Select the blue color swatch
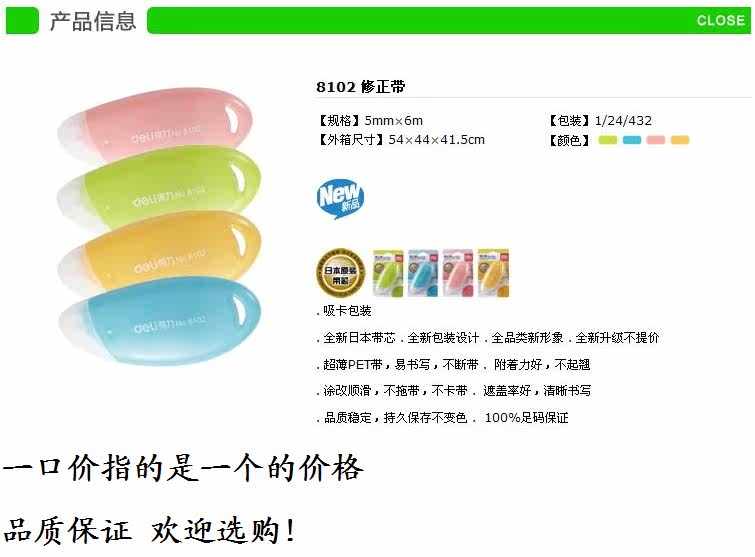The width and height of the screenshot is (755, 557). [x=631, y=140]
